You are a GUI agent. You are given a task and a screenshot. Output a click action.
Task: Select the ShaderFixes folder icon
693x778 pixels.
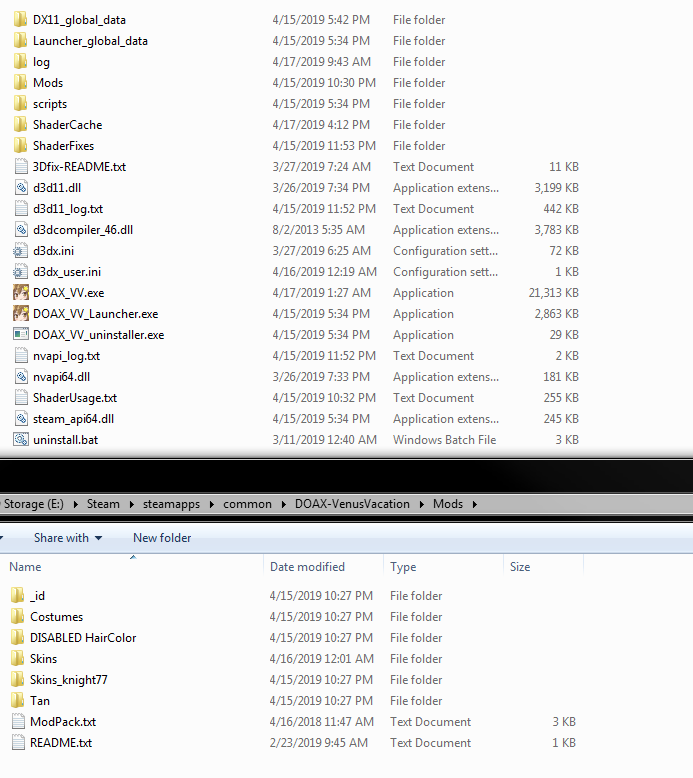click(20, 145)
